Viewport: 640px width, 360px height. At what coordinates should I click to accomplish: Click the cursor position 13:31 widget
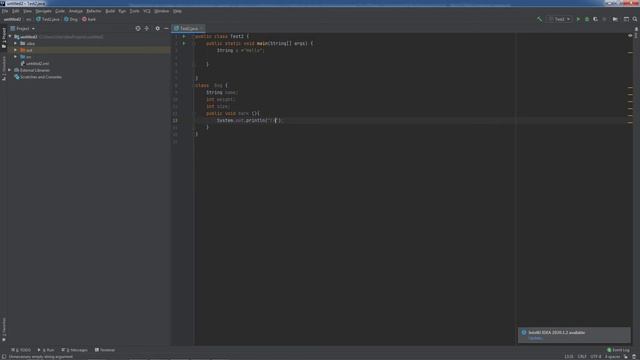point(569,357)
